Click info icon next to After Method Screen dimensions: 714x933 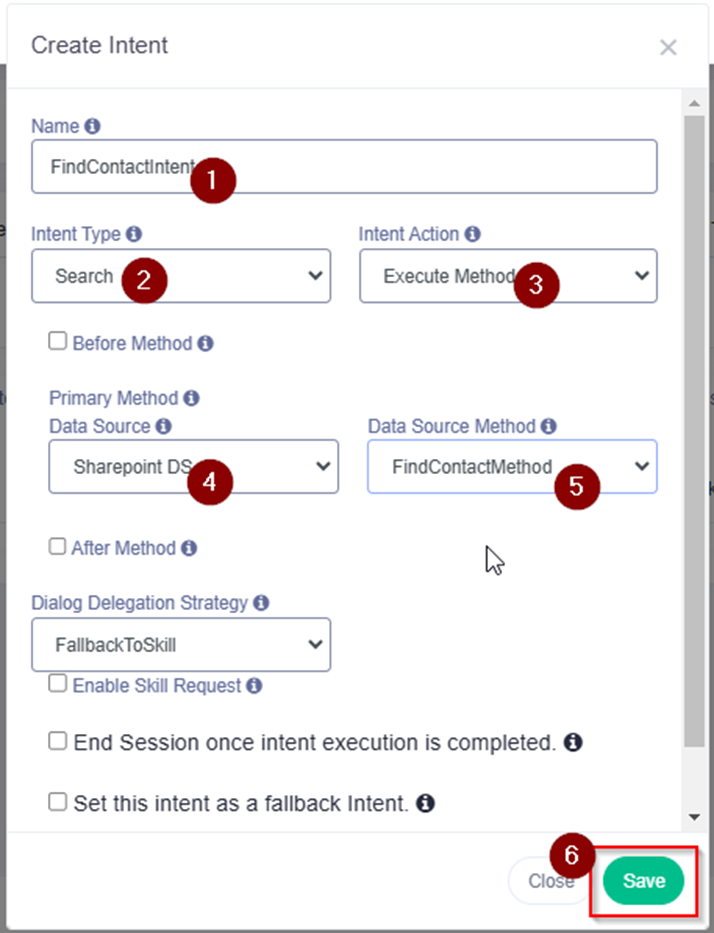click(x=189, y=548)
